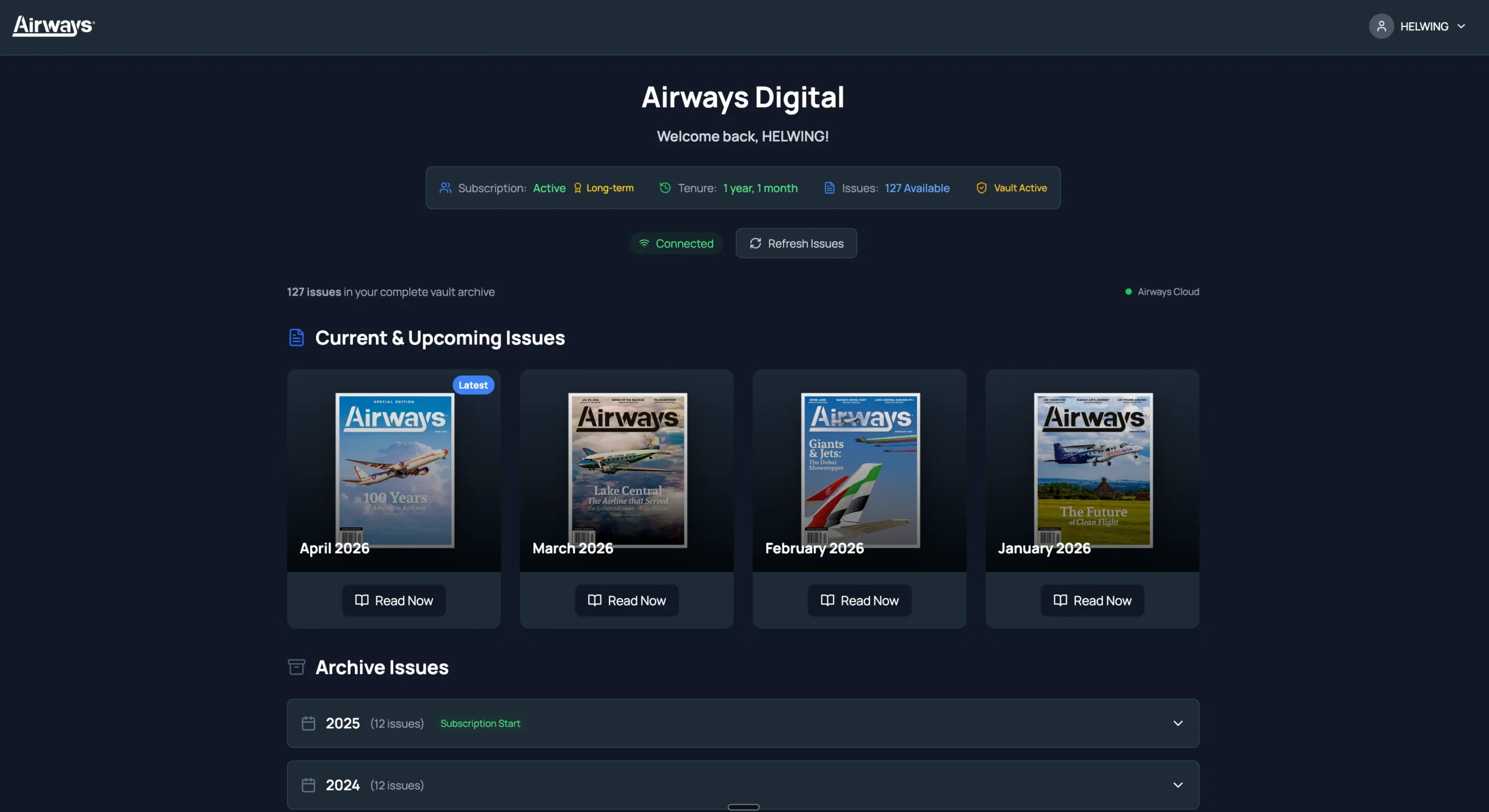Viewport: 1489px width, 812px height.
Task: Click the calendar icon on 2024 row
Action: pyautogui.click(x=308, y=785)
